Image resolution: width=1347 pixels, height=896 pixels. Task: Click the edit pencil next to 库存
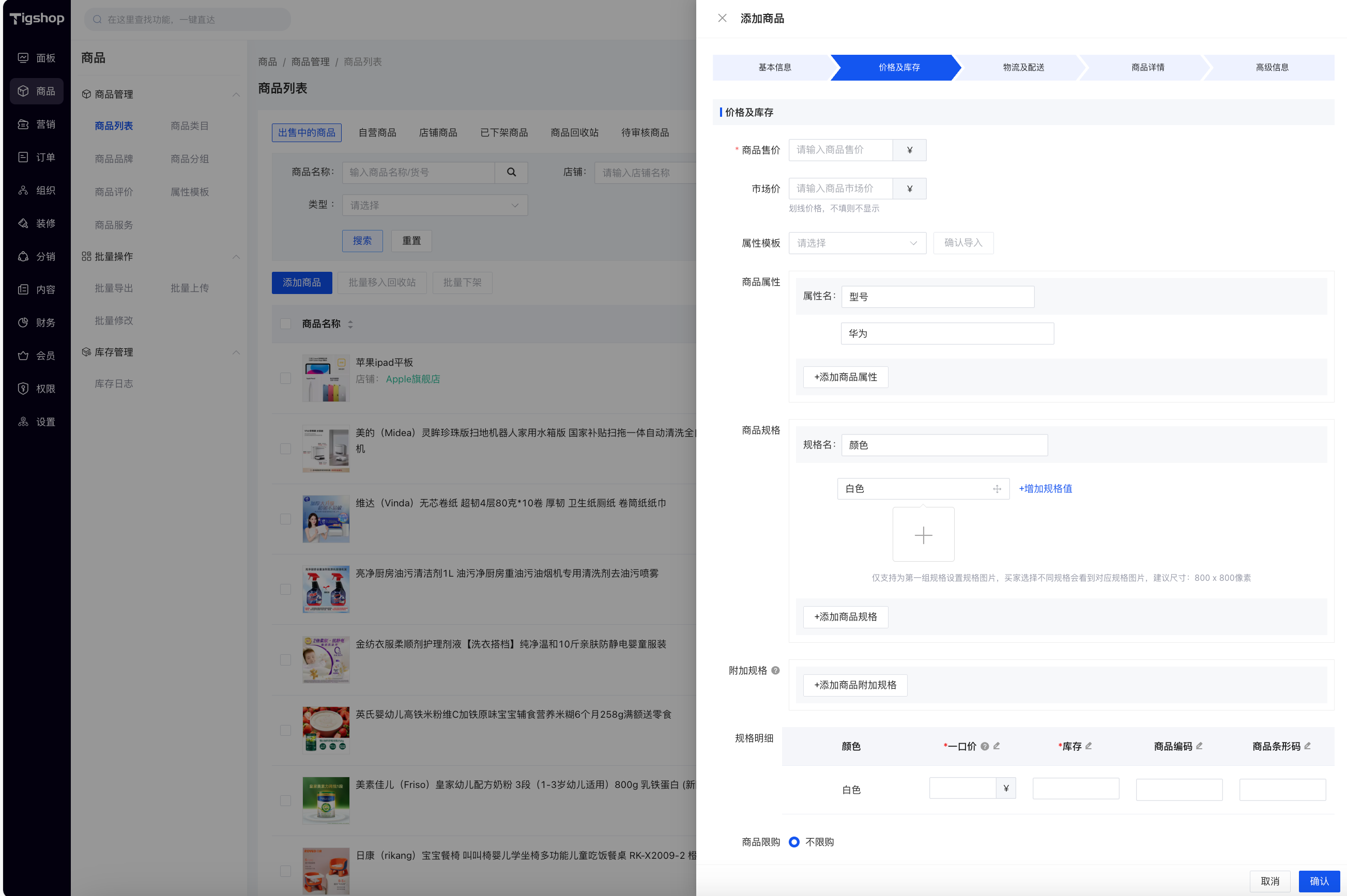[x=1089, y=746]
